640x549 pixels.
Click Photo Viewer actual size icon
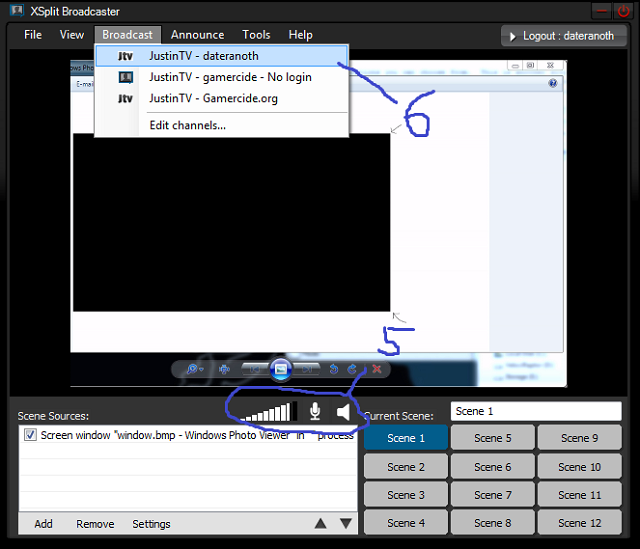(224, 369)
